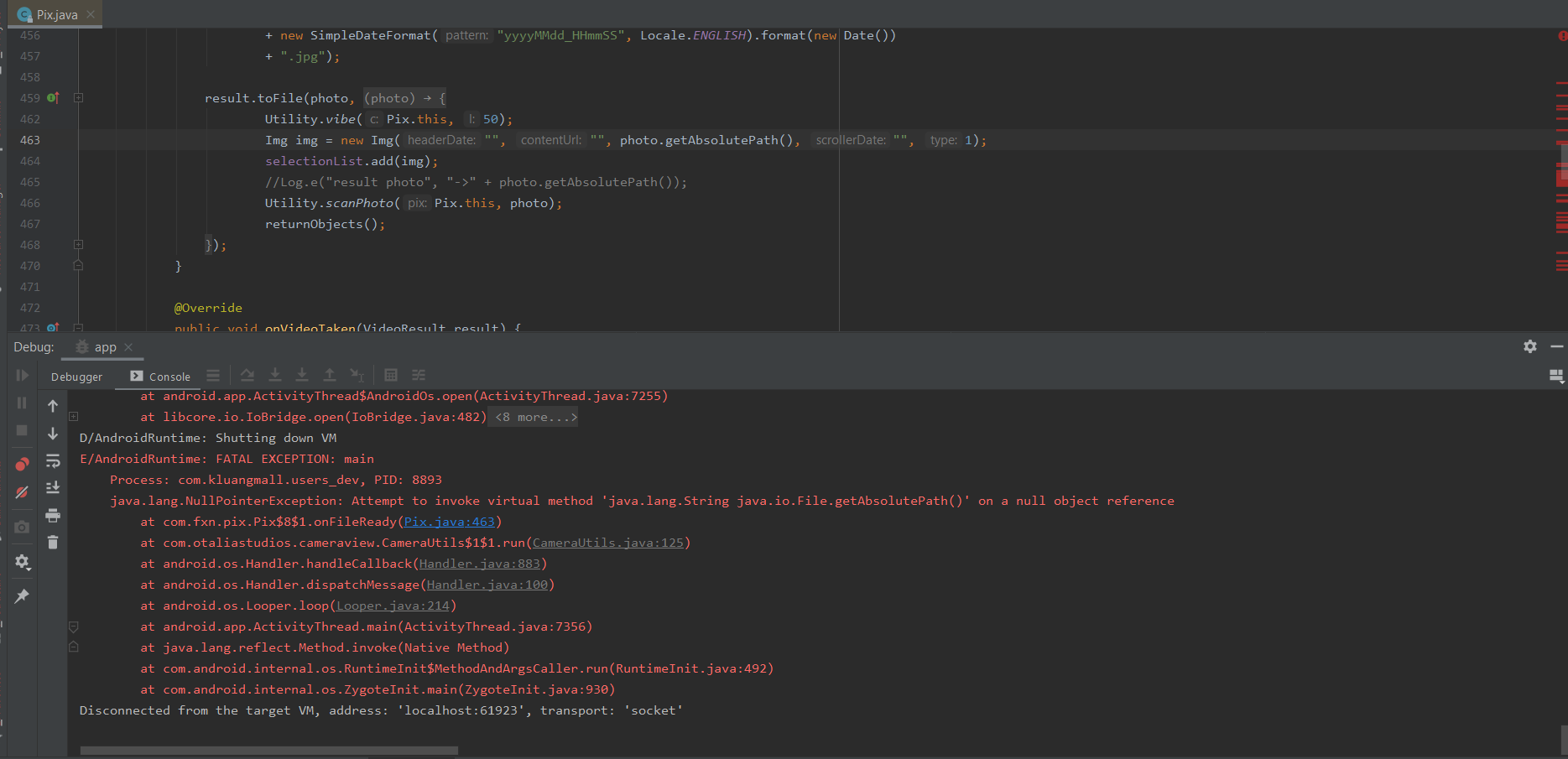1568x759 pixels.
Task: Toggle Soft-Wrap in console
Action: 53,461
